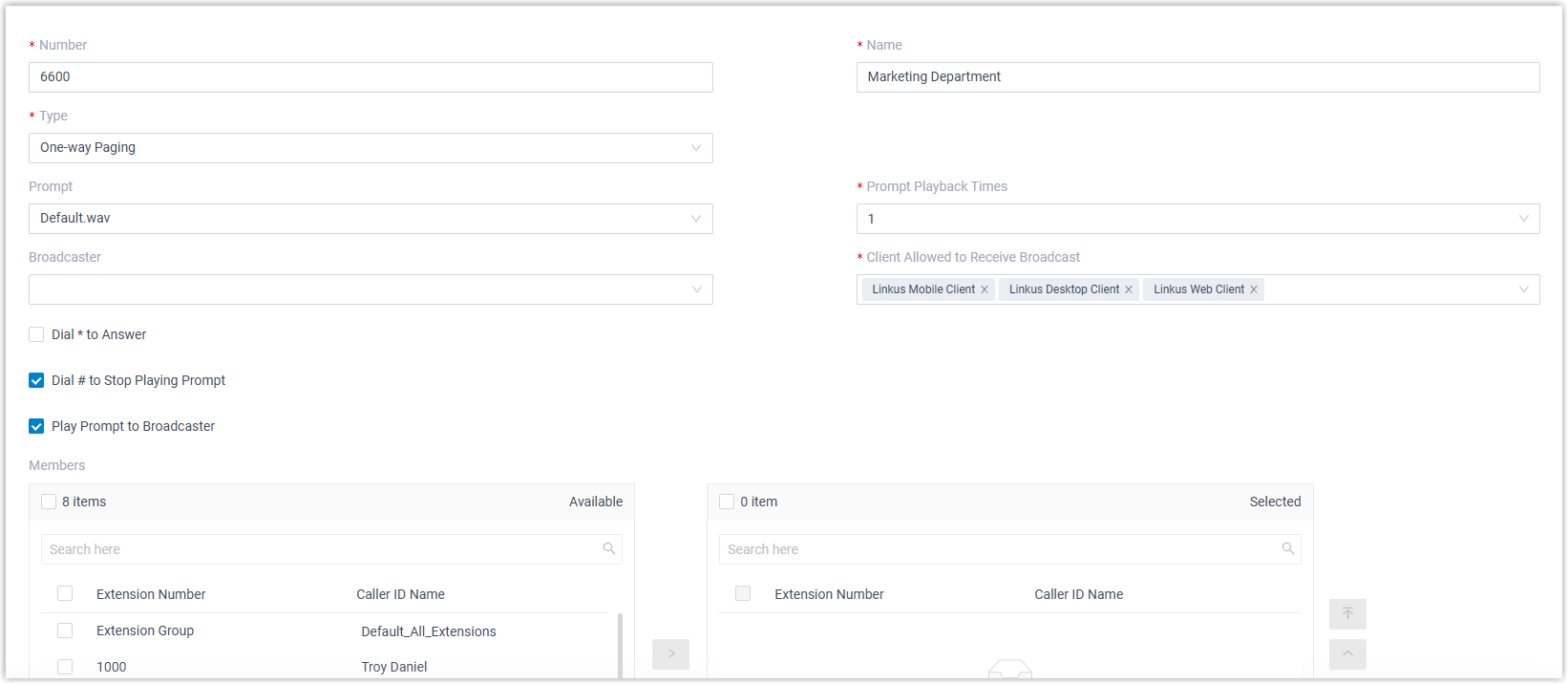Click the move-to-top arrow button
This screenshot has height=684, width=1568.
pos(1347,613)
